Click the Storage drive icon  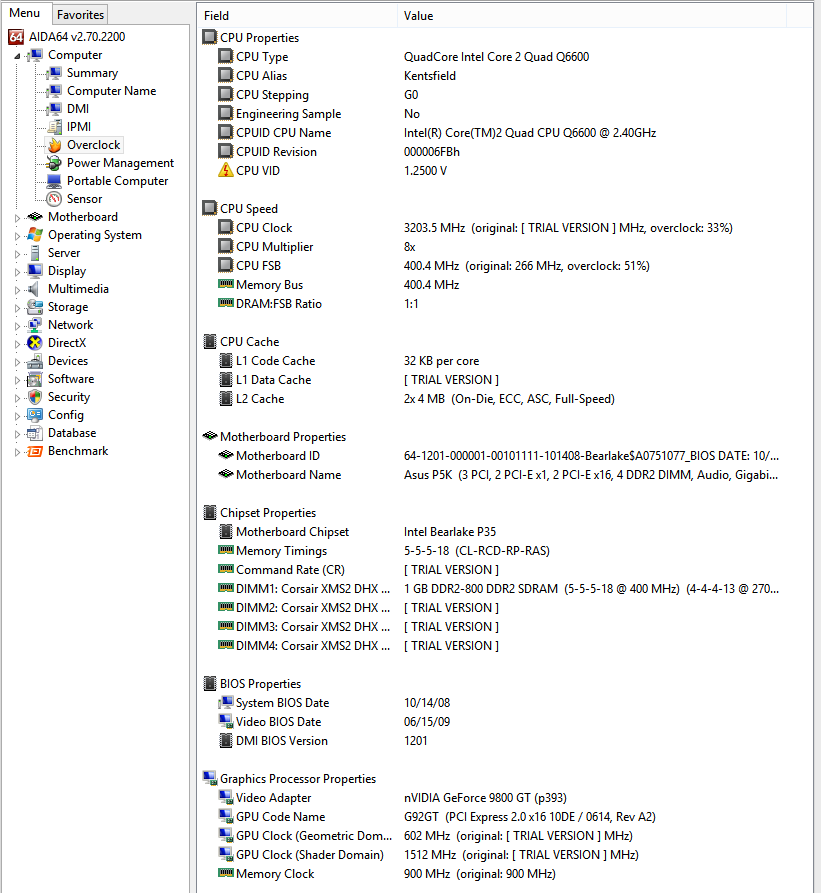pos(35,307)
